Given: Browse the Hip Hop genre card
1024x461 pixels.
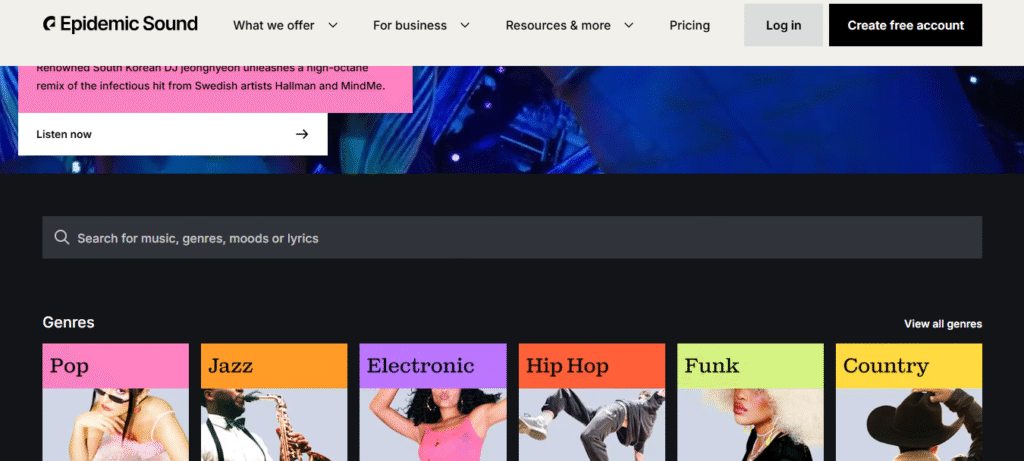Looking at the screenshot, I should pyautogui.click(x=591, y=402).
